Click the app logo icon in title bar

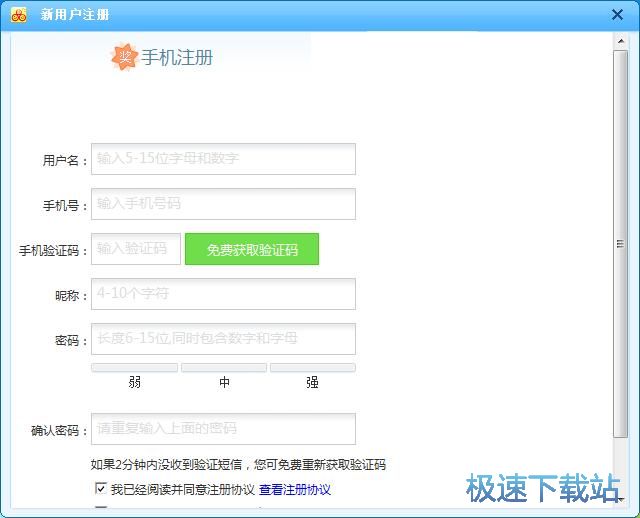pos(18,15)
